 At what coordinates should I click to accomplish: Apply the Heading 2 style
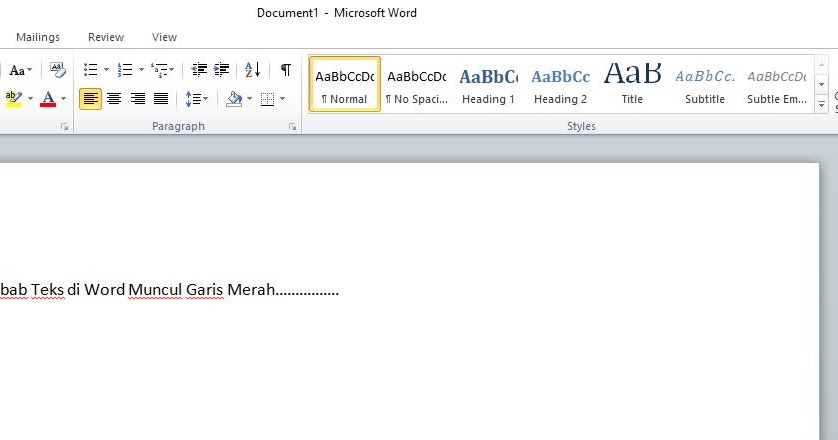(x=561, y=84)
